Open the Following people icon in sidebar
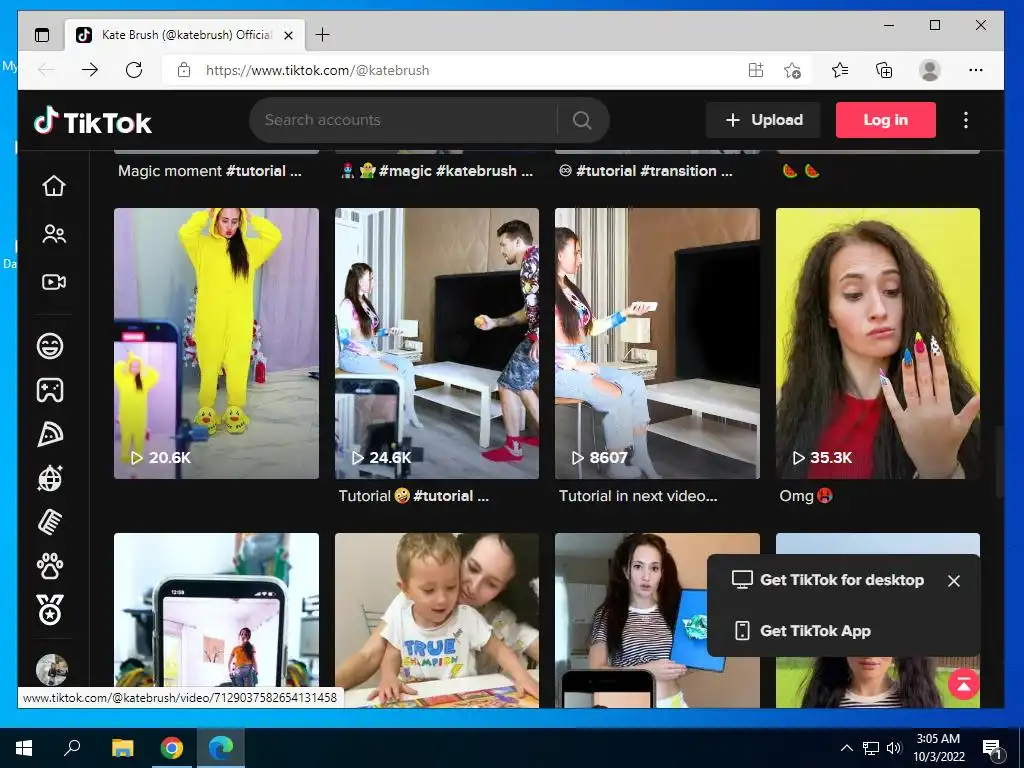Image resolution: width=1024 pixels, height=768 pixels. tap(54, 234)
